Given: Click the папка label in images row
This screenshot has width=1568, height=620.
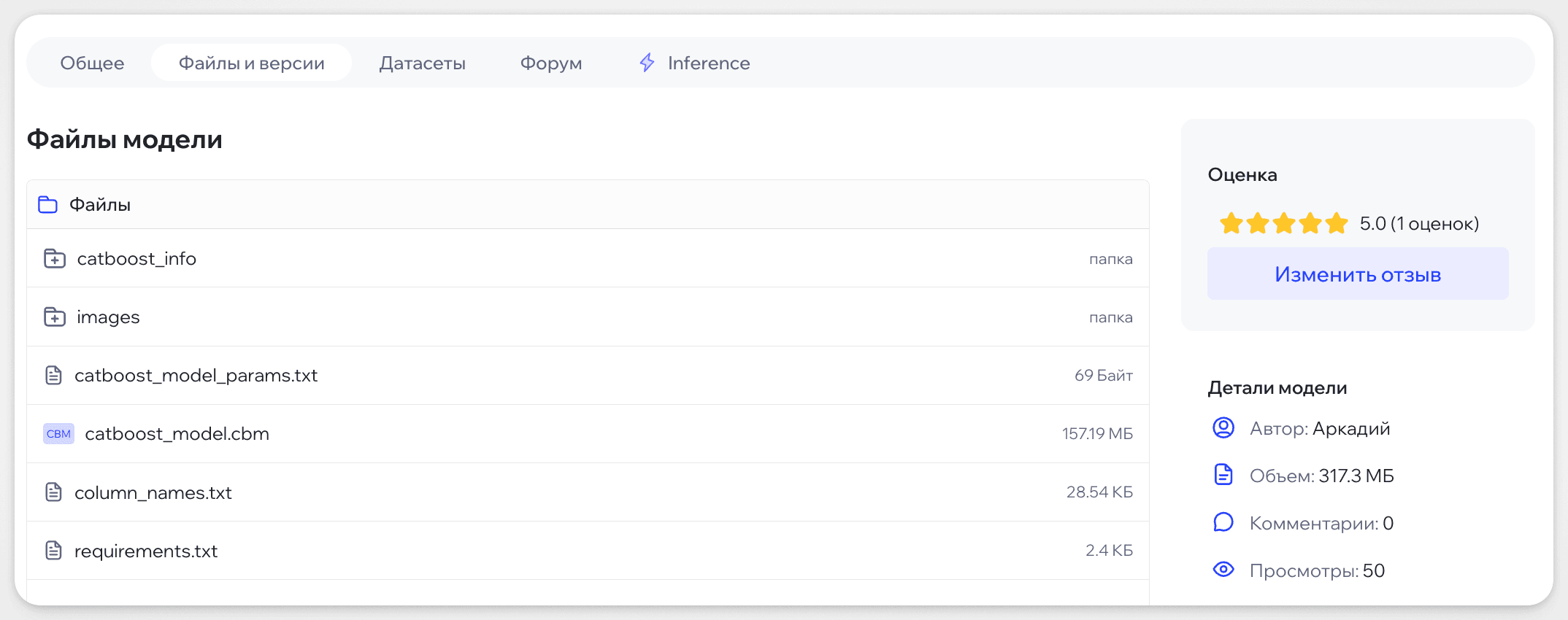Looking at the screenshot, I should [x=1111, y=317].
